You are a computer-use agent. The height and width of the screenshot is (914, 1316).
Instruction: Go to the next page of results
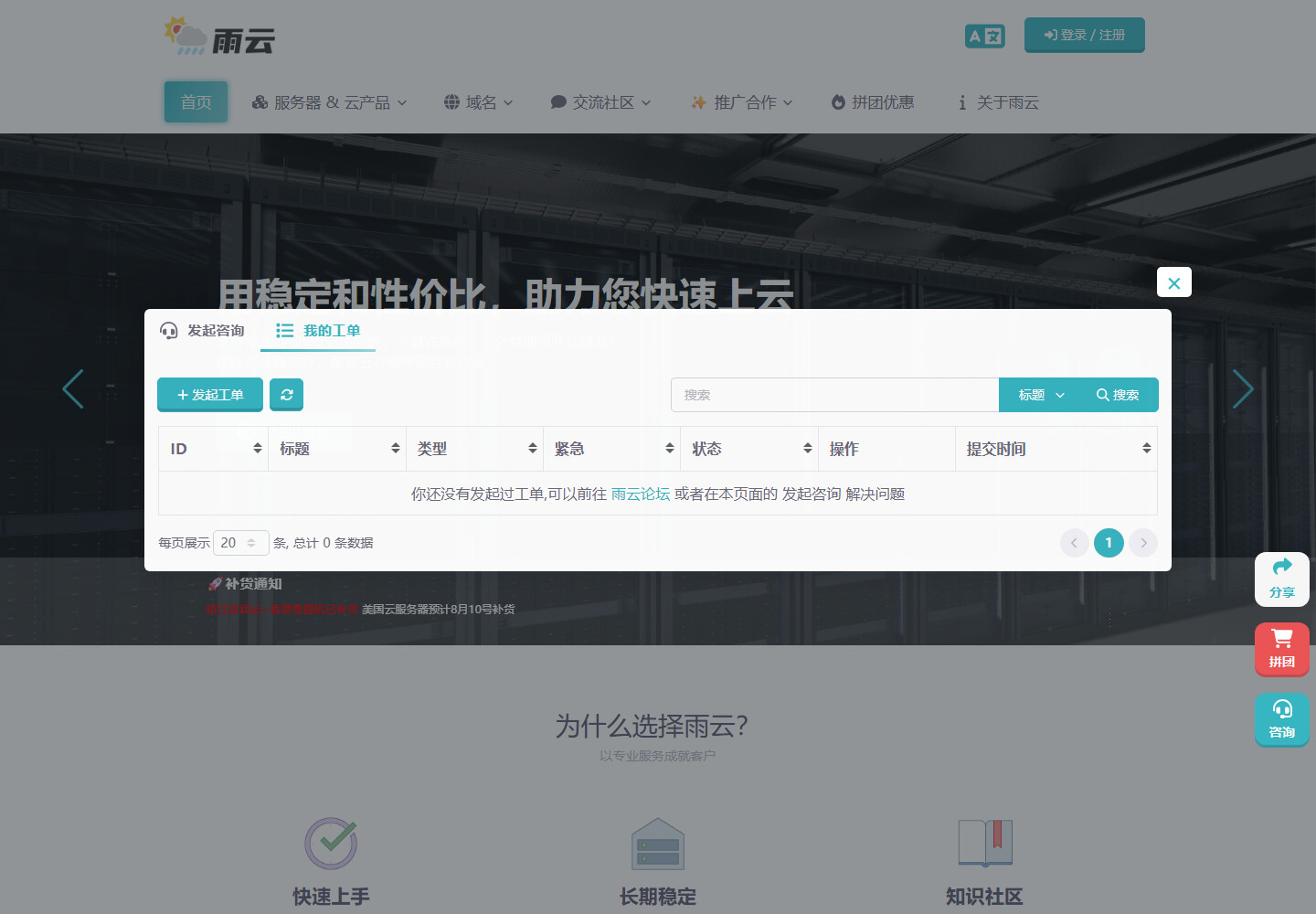tap(1143, 543)
